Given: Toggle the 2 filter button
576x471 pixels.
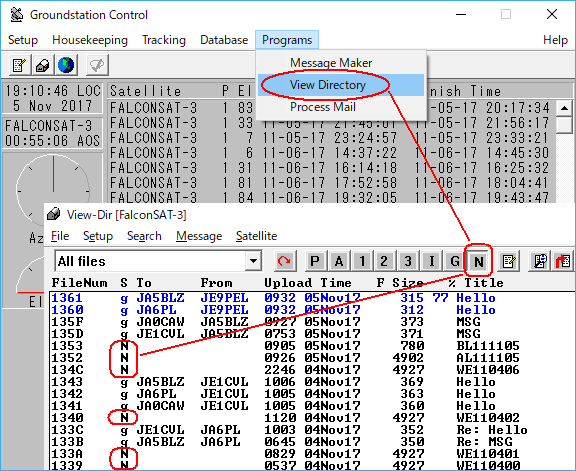Looking at the screenshot, I should click(x=384, y=261).
